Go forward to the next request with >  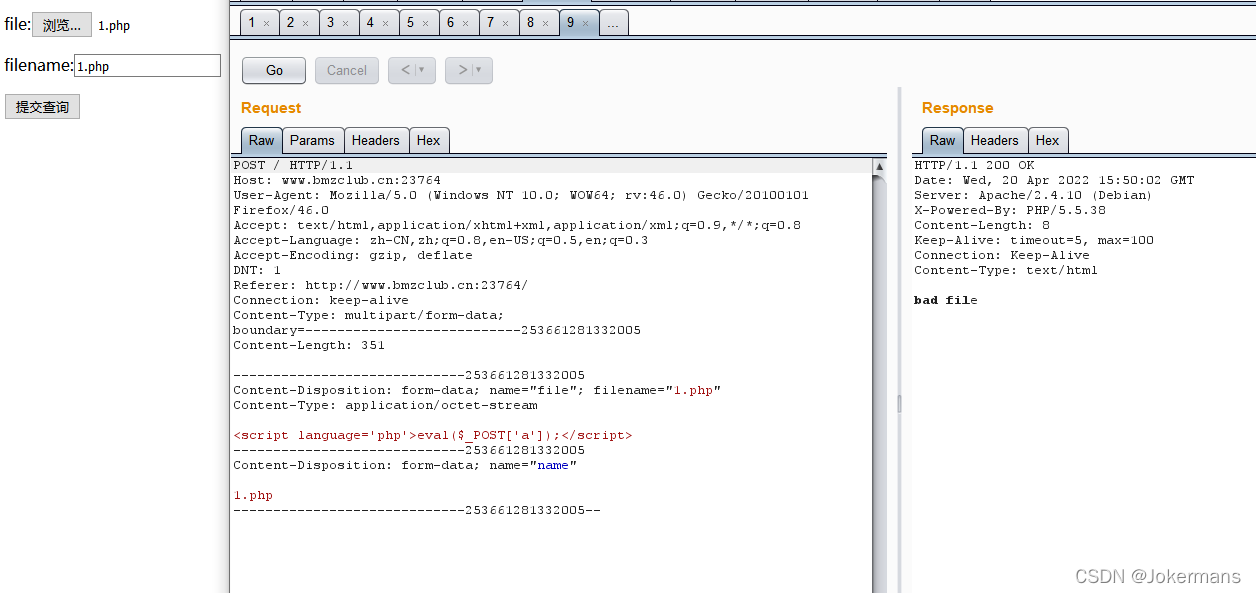click(x=462, y=70)
